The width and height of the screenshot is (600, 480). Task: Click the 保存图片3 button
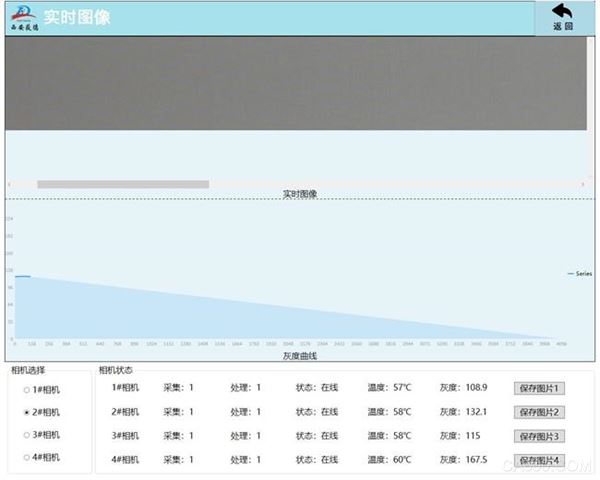(x=539, y=436)
